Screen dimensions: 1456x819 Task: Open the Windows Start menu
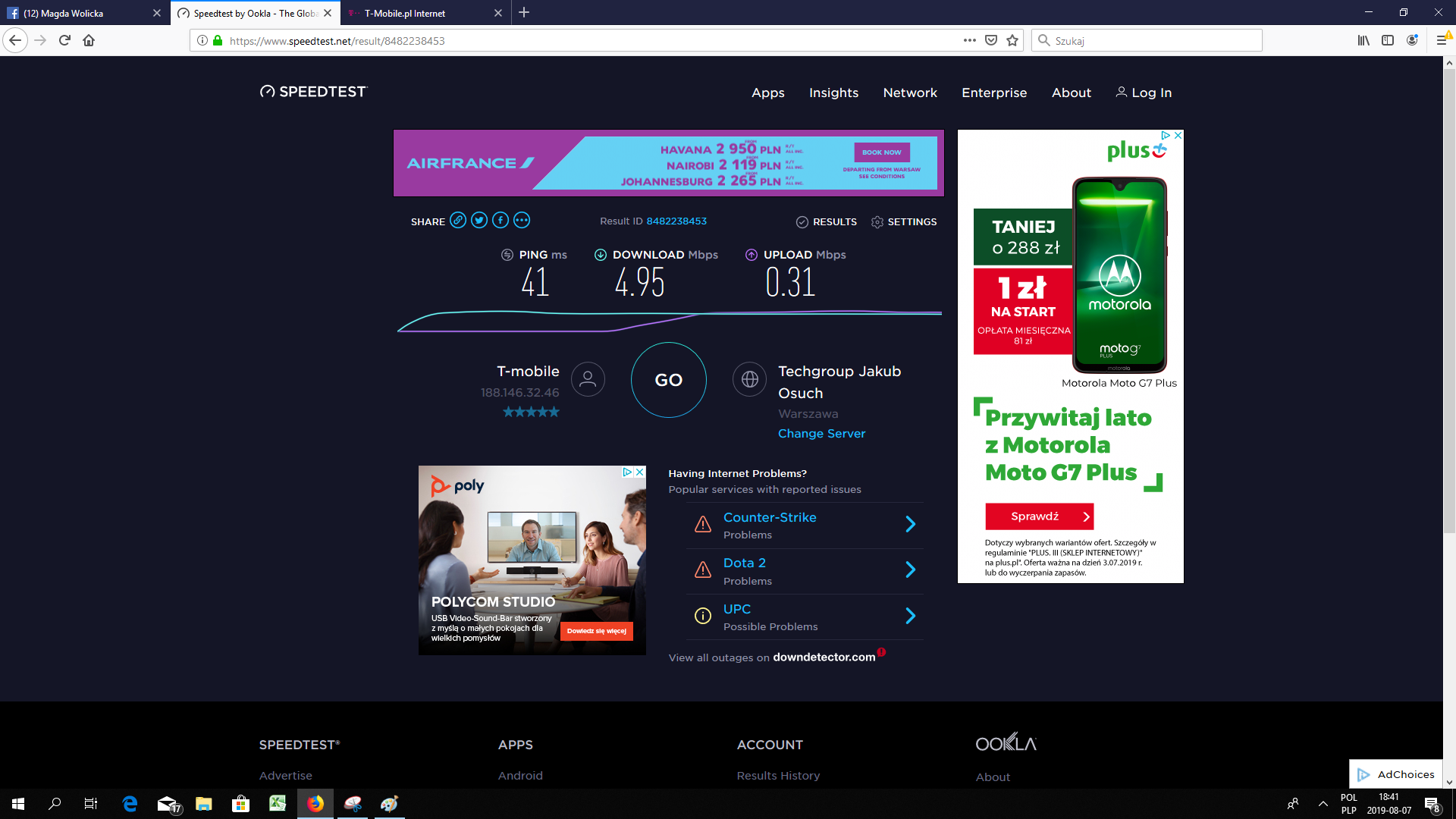pyautogui.click(x=18, y=804)
